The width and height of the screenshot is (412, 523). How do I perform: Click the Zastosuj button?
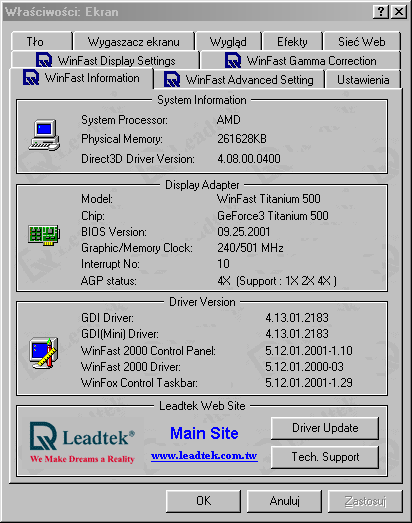coord(365,501)
